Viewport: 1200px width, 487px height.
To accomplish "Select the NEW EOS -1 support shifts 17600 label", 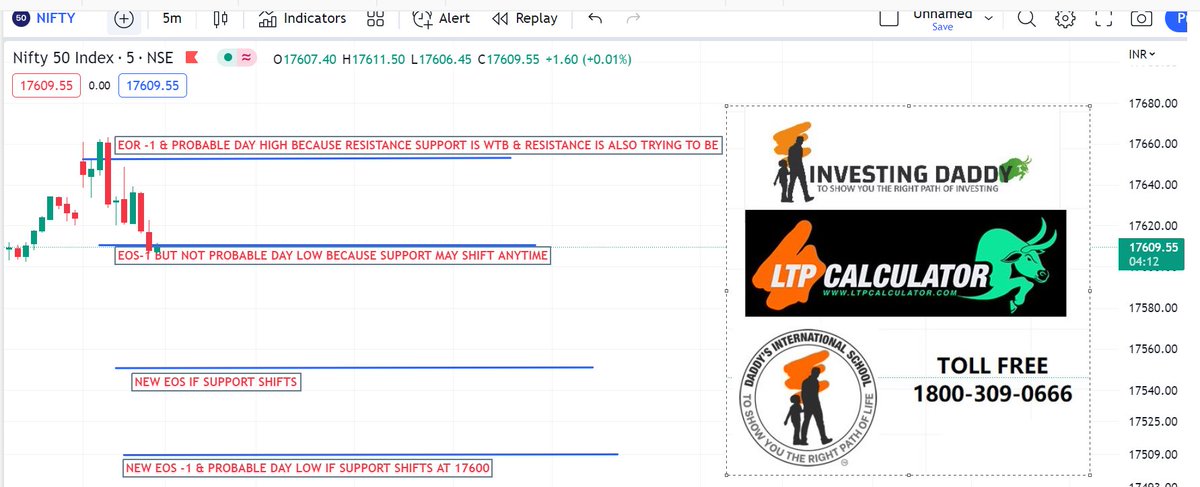I will [x=309, y=468].
